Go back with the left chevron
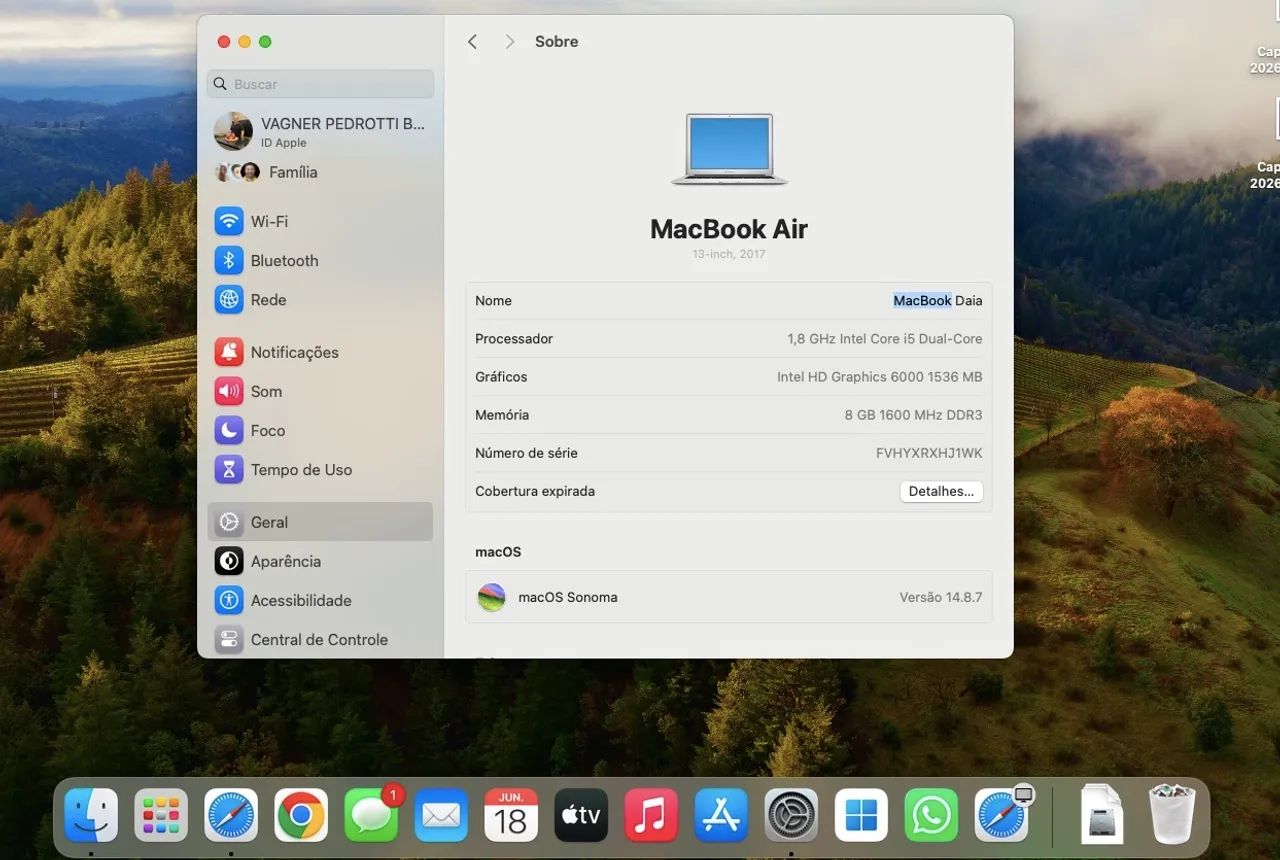The image size is (1280, 860). tap(472, 41)
